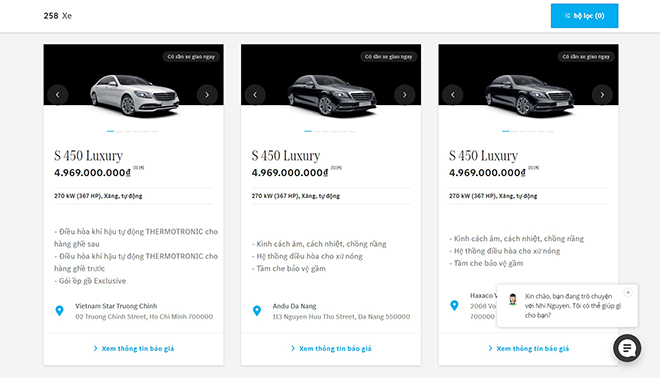Click location pin on the Haxaco dealer card
The height and width of the screenshot is (378, 660).
point(454,305)
